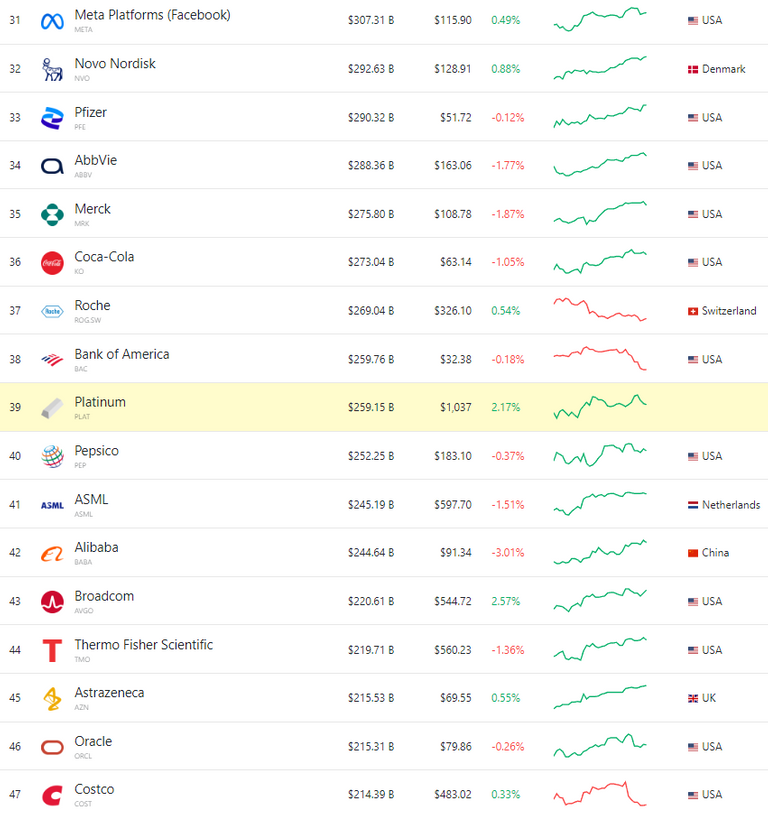Open the ASML company name link
This screenshot has height=815, width=768.
click(x=91, y=499)
